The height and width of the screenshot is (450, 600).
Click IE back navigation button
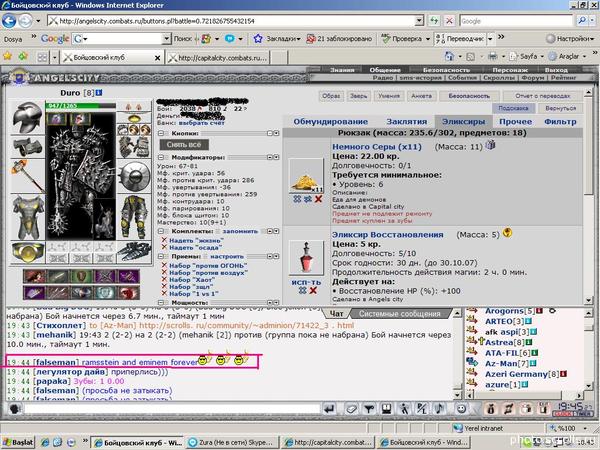click(x=9, y=21)
